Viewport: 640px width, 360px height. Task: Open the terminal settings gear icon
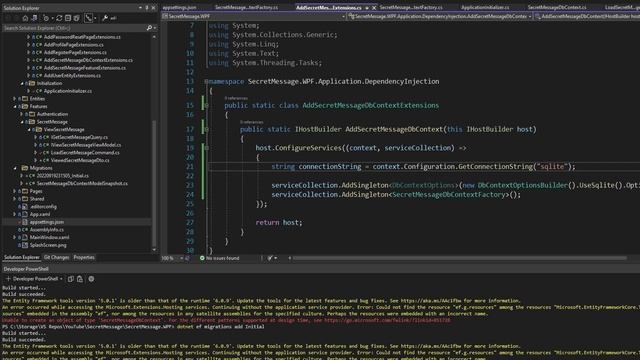pyautogui.click(x=91, y=279)
